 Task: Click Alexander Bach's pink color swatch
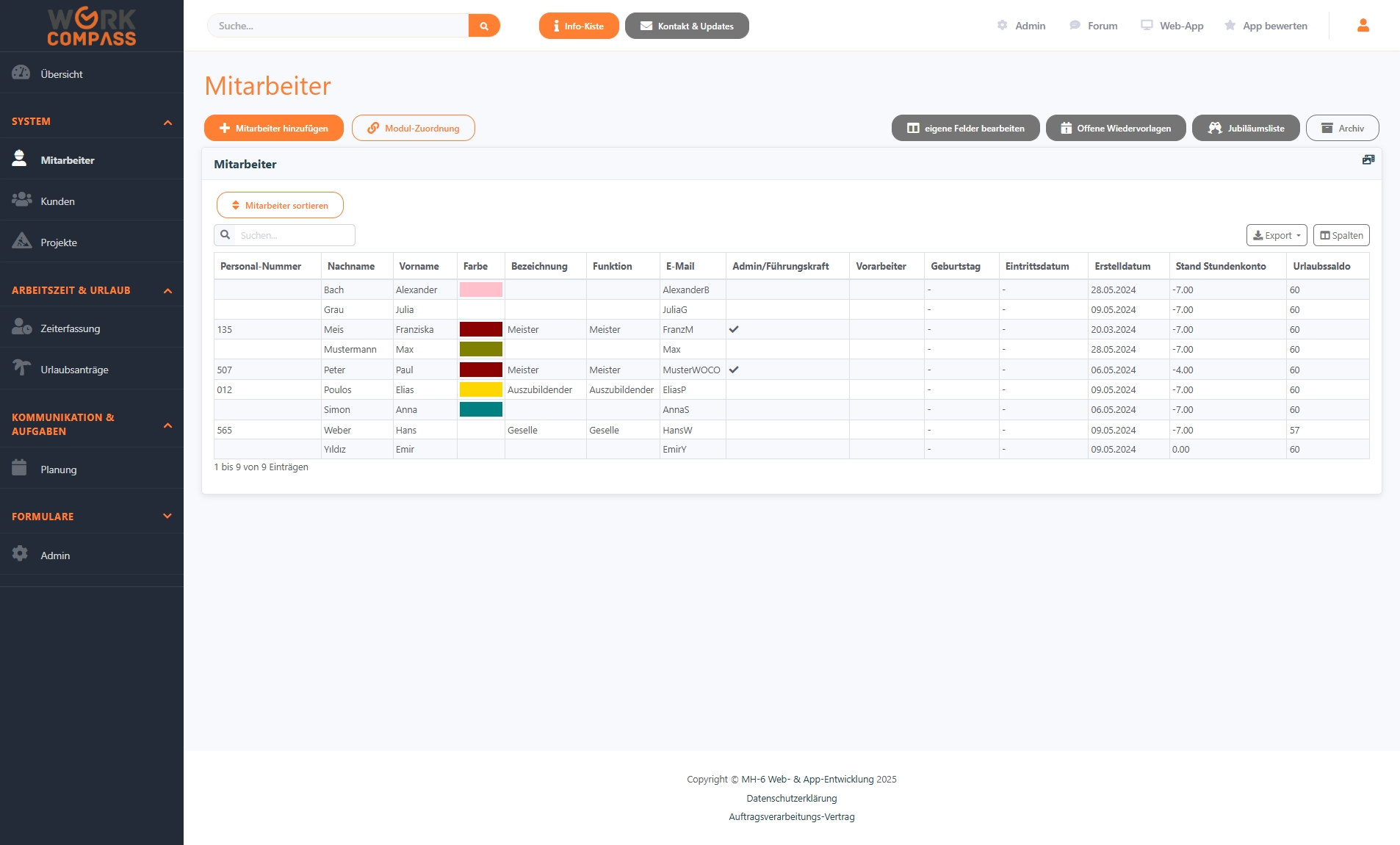coord(481,290)
